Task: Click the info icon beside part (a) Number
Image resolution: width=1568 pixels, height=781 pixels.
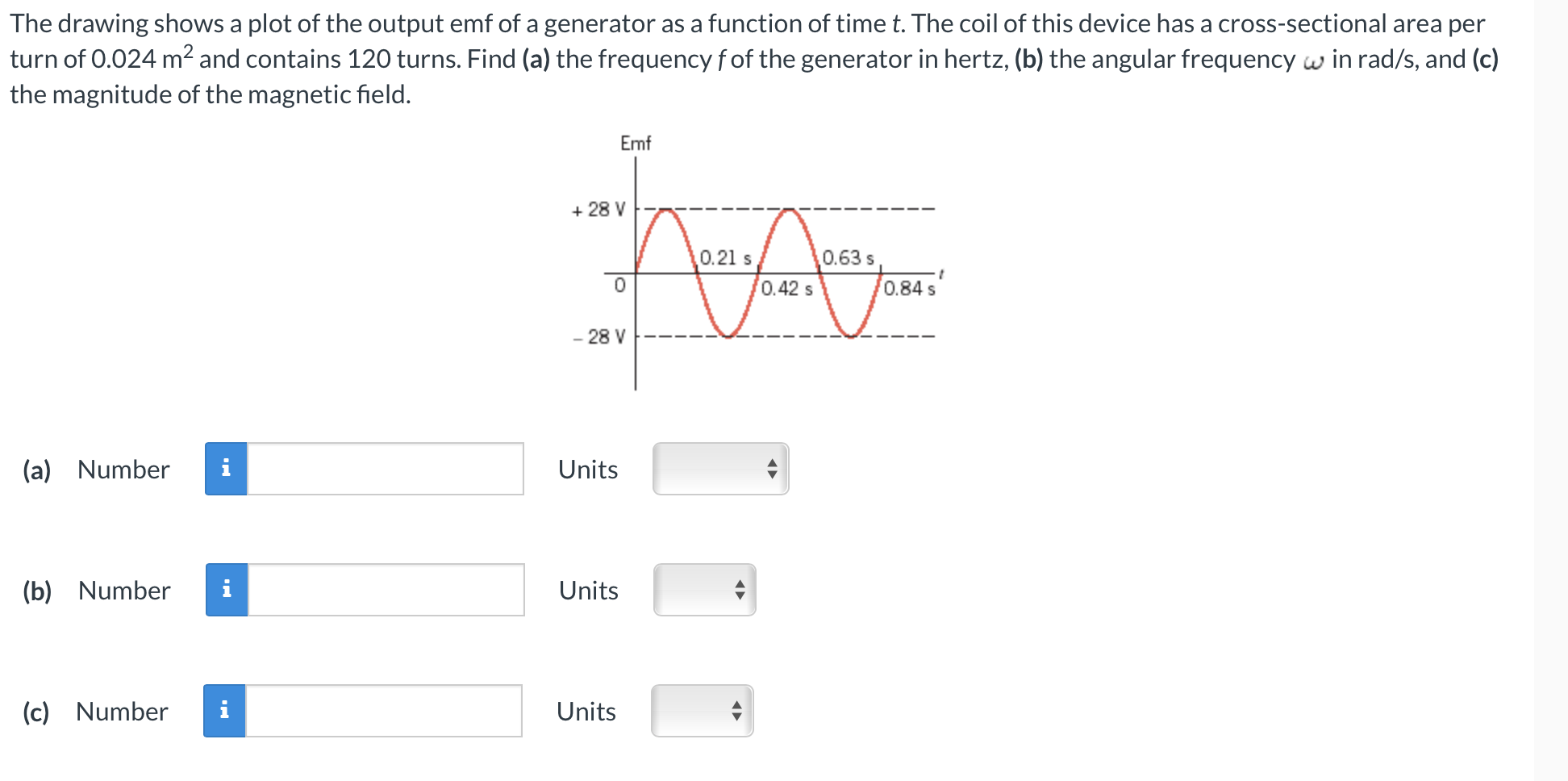Action: [227, 469]
